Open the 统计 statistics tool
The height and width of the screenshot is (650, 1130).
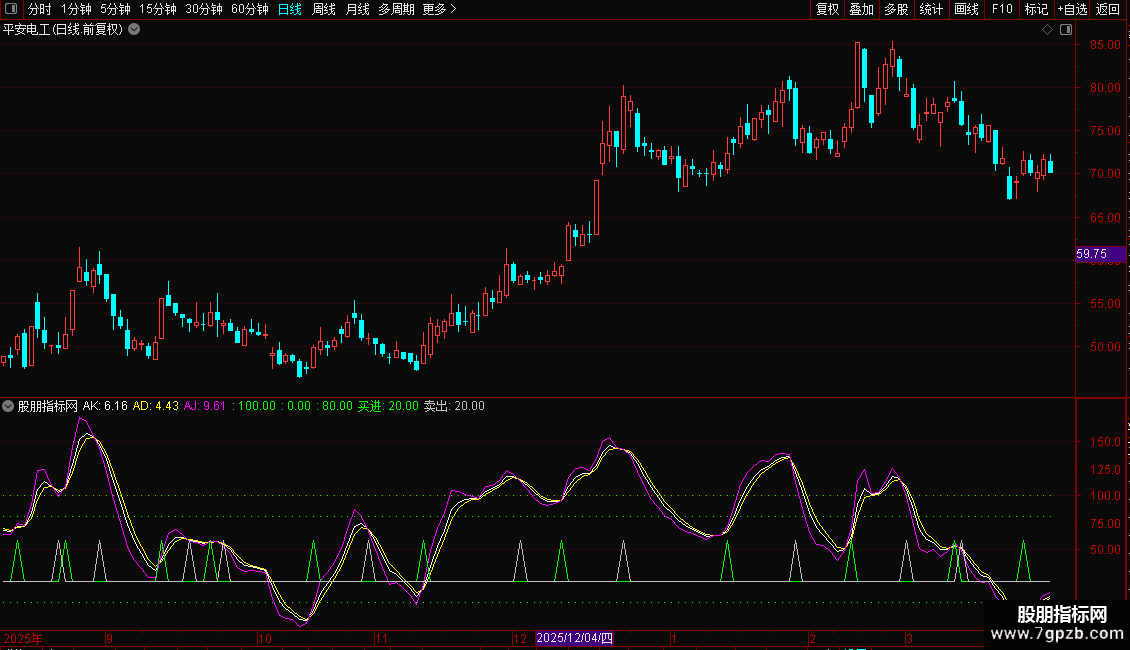tap(931, 9)
